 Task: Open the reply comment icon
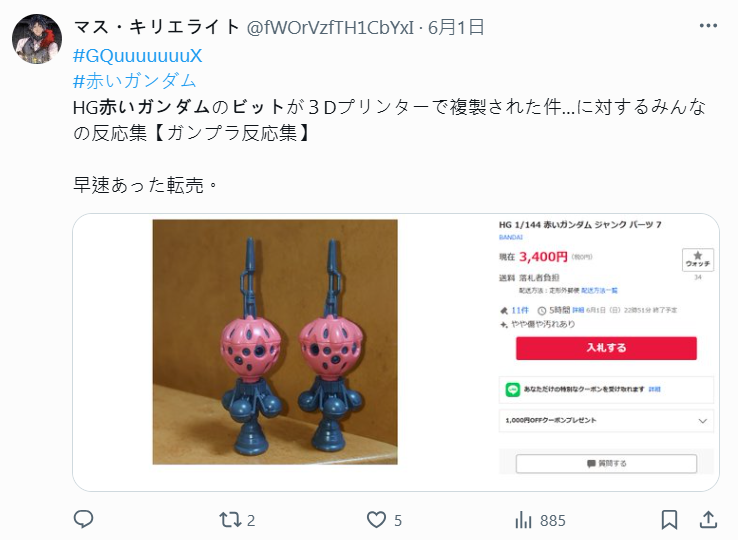pyautogui.click(x=84, y=519)
